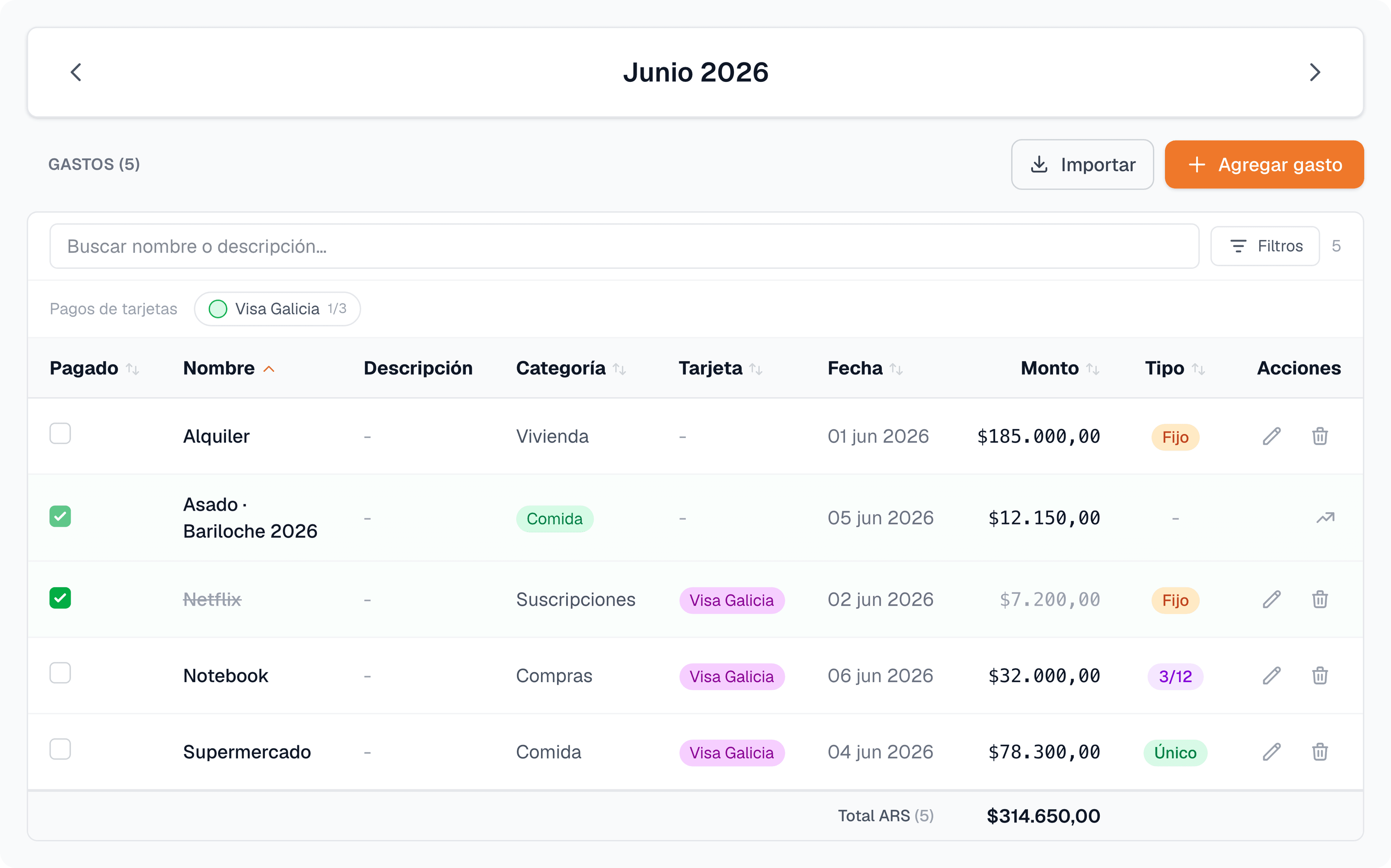
Task: Focus the Buscar nombre o descripción field
Action: point(625,246)
